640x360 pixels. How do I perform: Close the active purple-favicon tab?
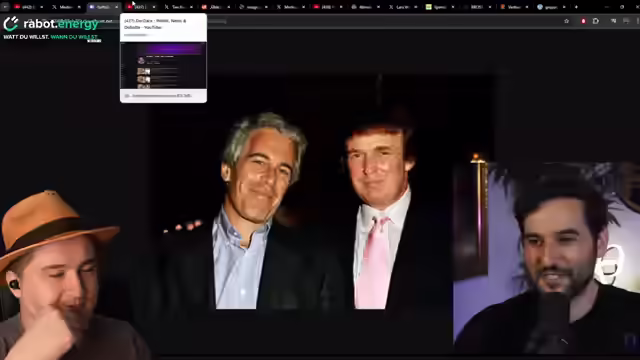(x=116, y=7)
